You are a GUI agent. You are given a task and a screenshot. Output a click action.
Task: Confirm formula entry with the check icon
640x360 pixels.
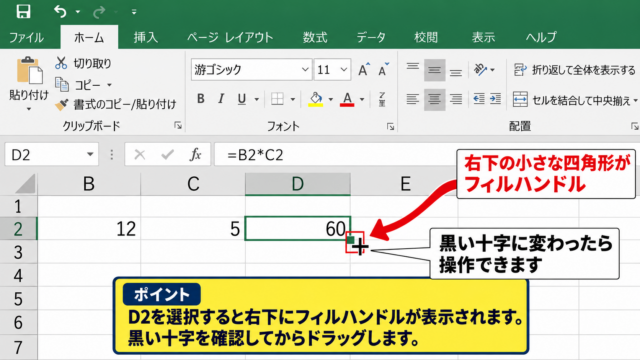[167, 155]
